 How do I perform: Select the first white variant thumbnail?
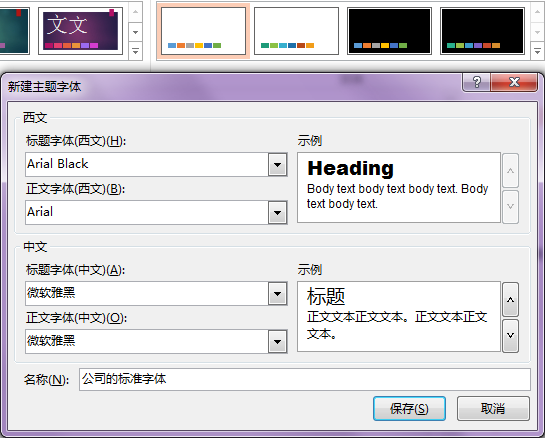point(203,31)
